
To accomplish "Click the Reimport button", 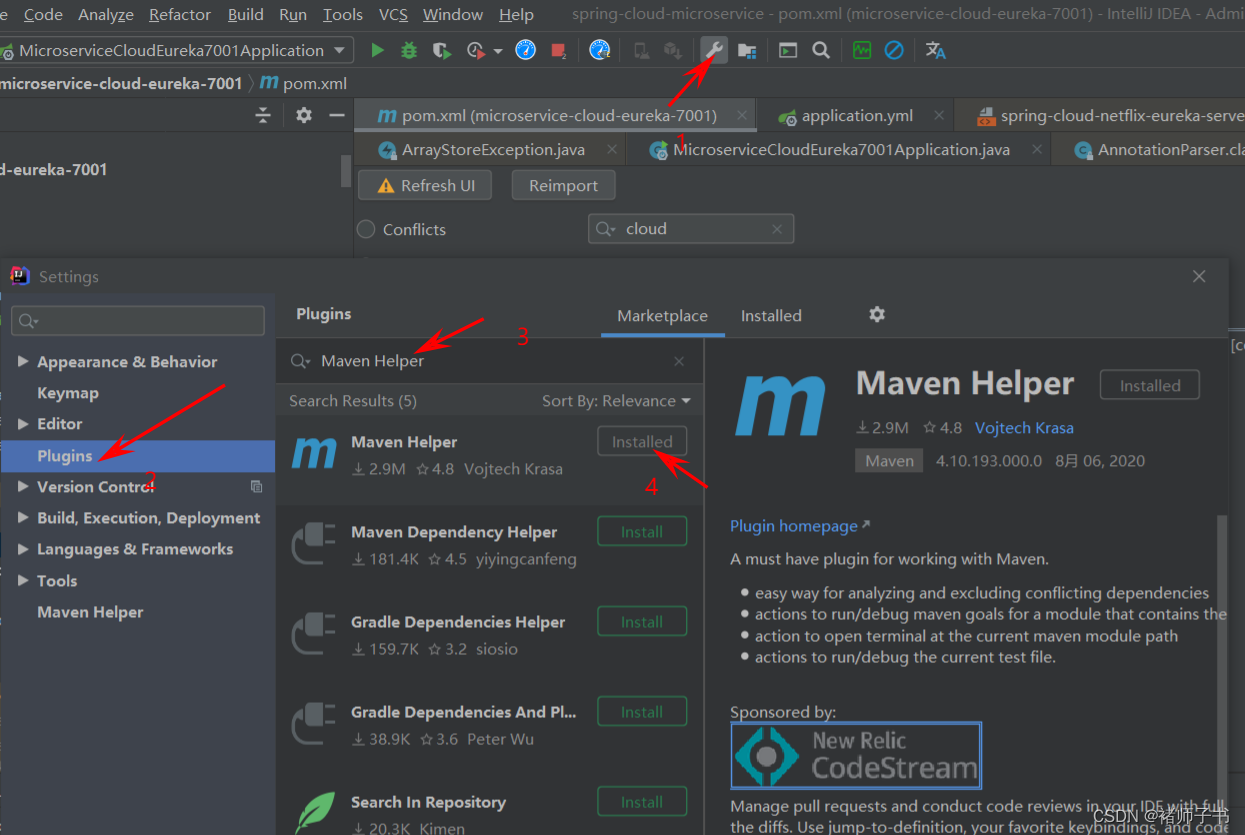I will tap(564, 186).
